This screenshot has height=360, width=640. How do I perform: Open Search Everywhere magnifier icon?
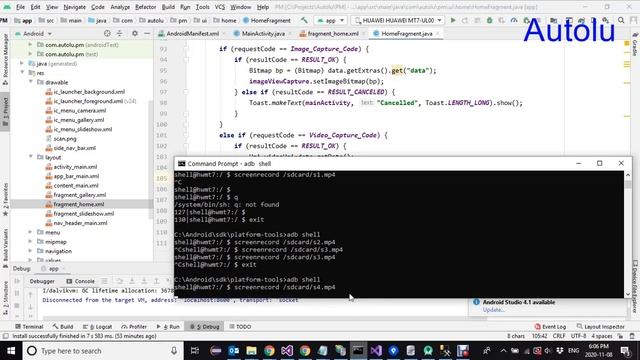tap(621, 20)
